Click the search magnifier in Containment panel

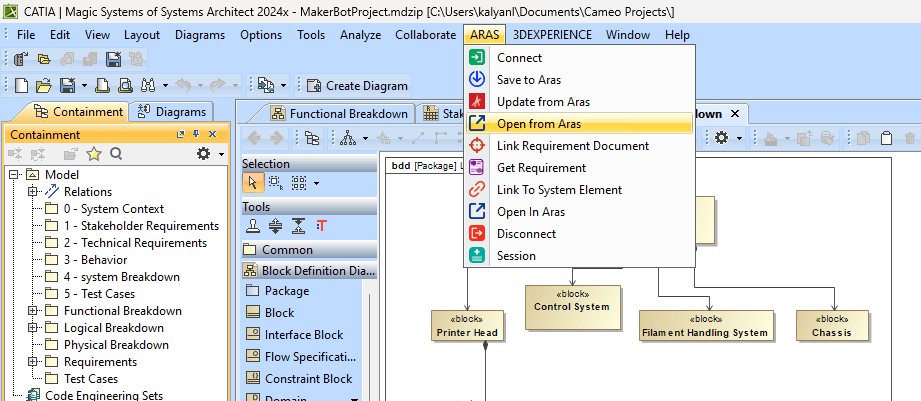click(x=116, y=154)
